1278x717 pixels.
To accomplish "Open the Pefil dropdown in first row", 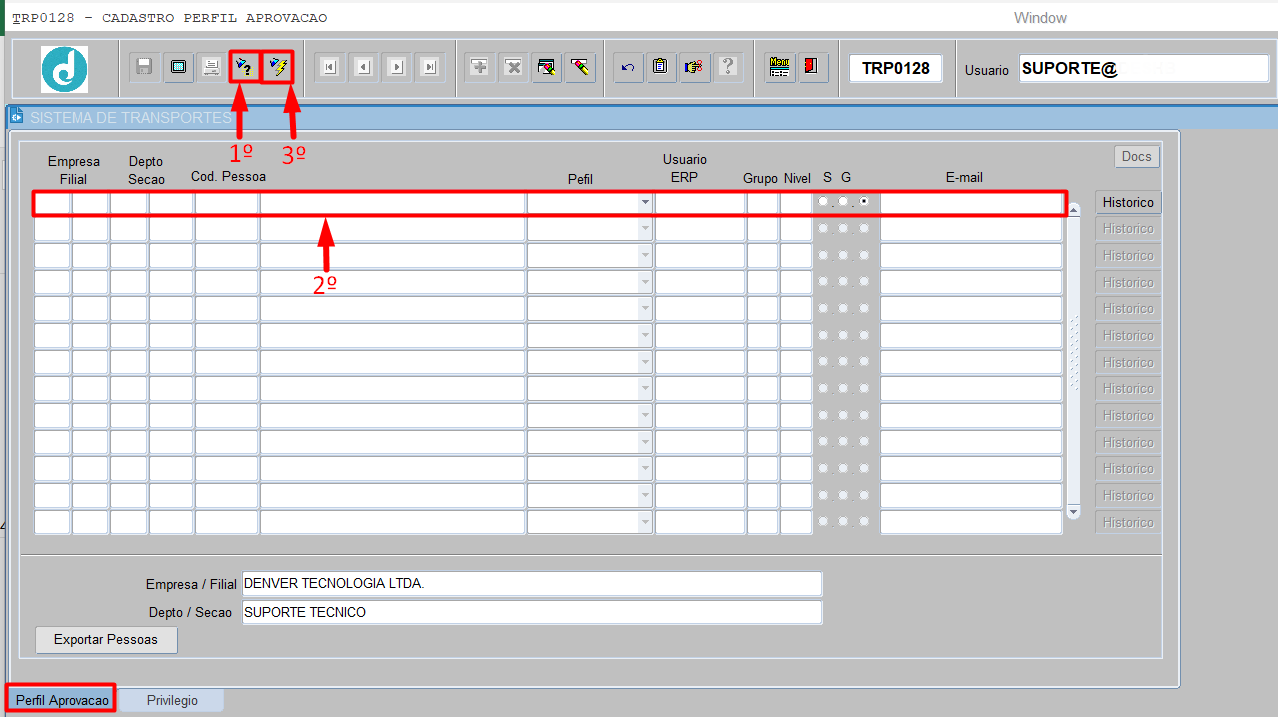I will [645, 203].
